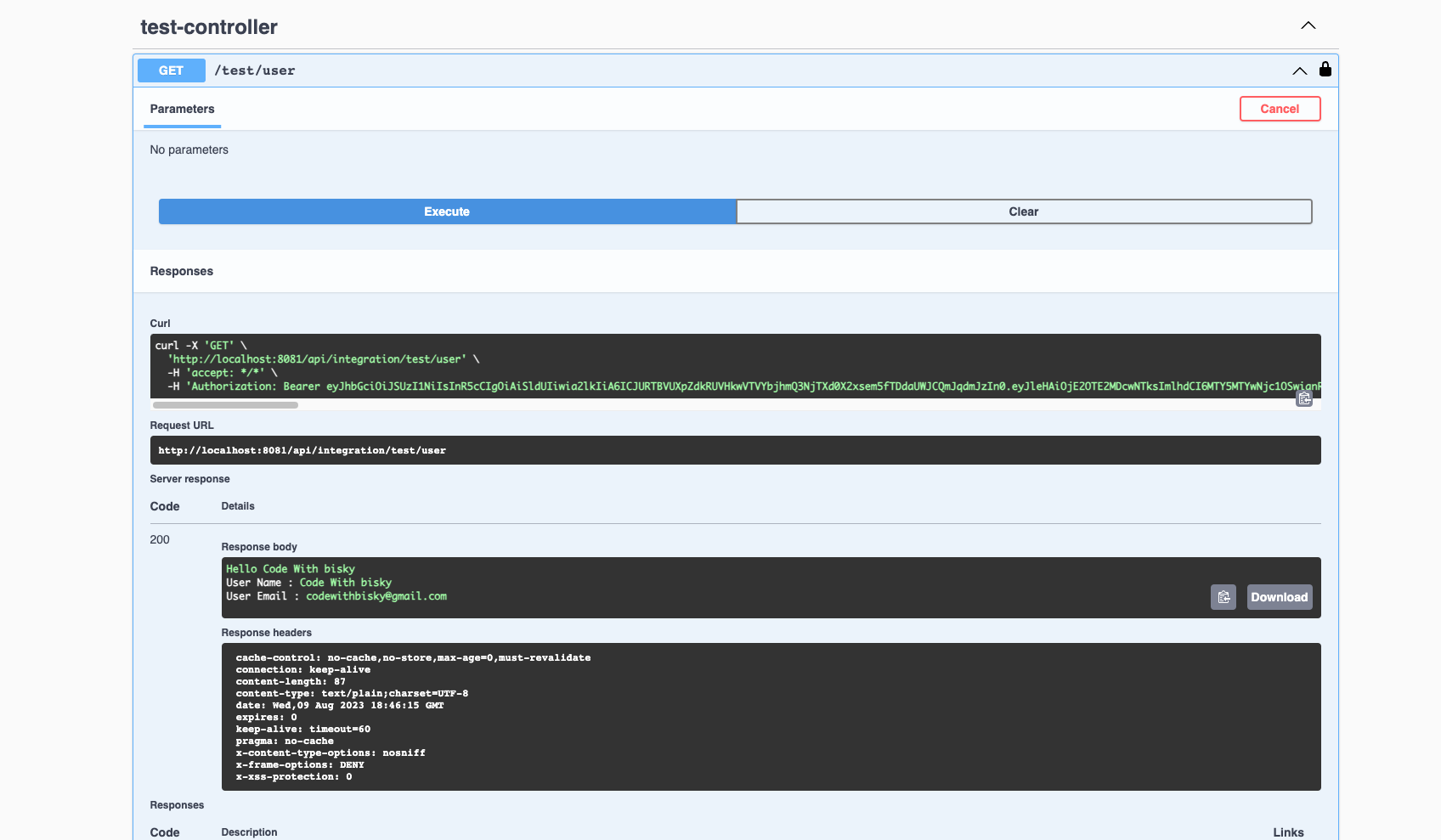Click the 'Links' column header
The height and width of the screenshot is (840, 1441).
[1288, 832]
